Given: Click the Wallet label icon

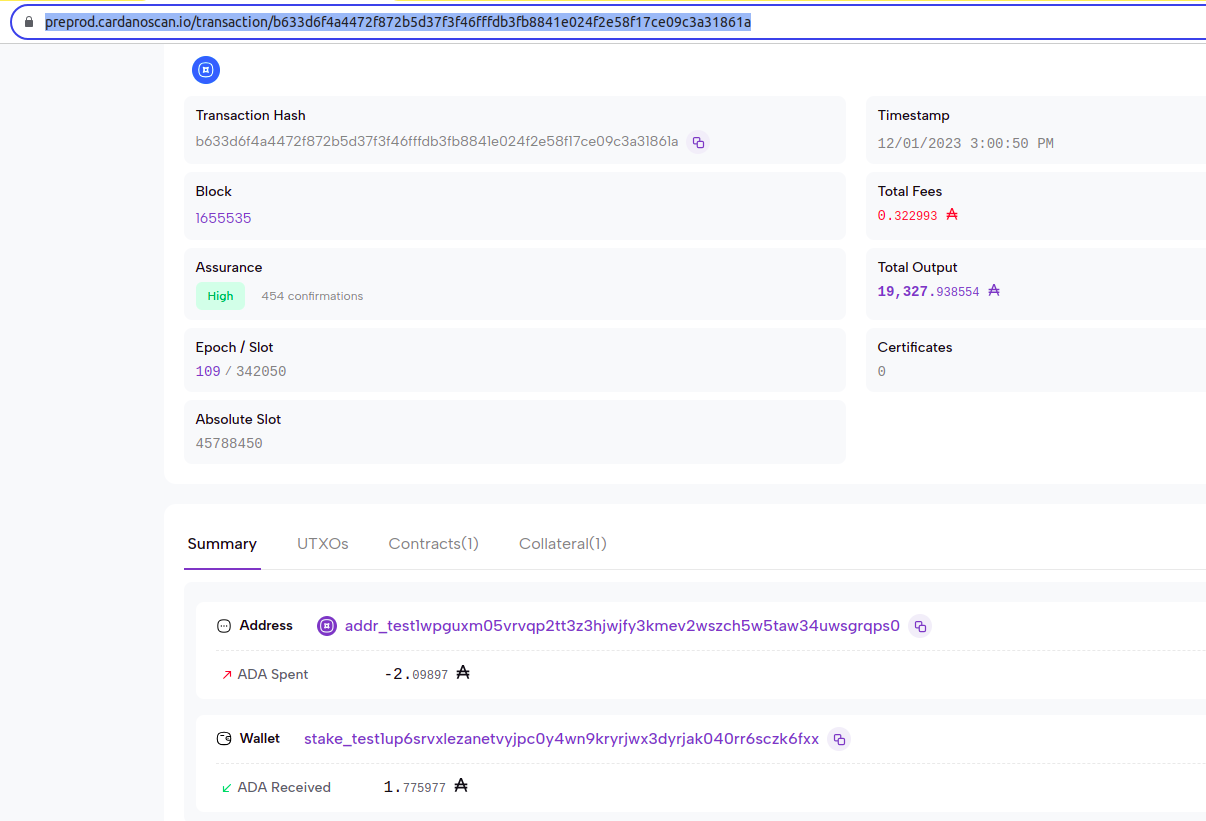Looking at the screenshot, I should click(x=224, y=739).
